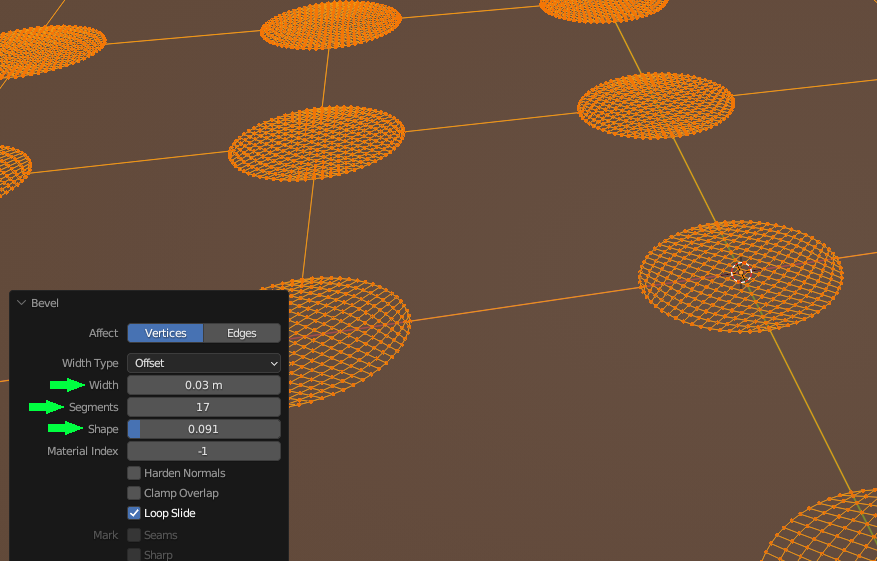The width and height of the screenshot is (877, 561).
Task: Switch Affect mode to Edges
Action: pyautogui.click(x=242, y=333)
